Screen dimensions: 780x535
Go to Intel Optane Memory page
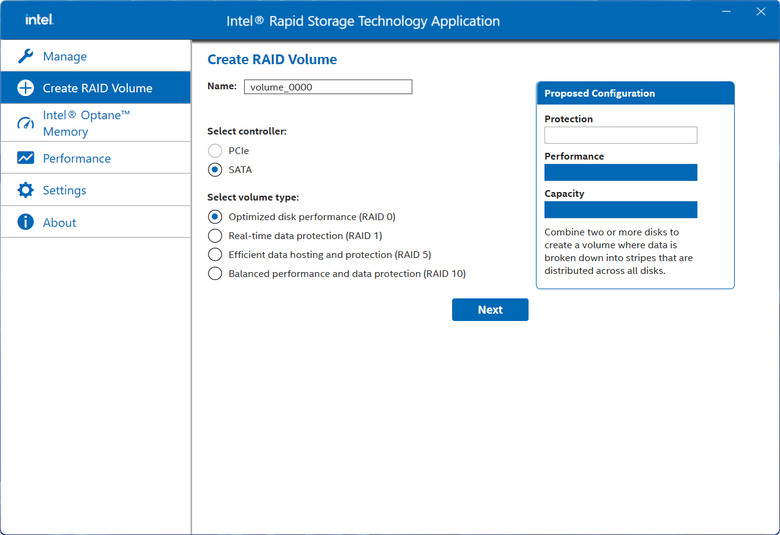point(96,123)
